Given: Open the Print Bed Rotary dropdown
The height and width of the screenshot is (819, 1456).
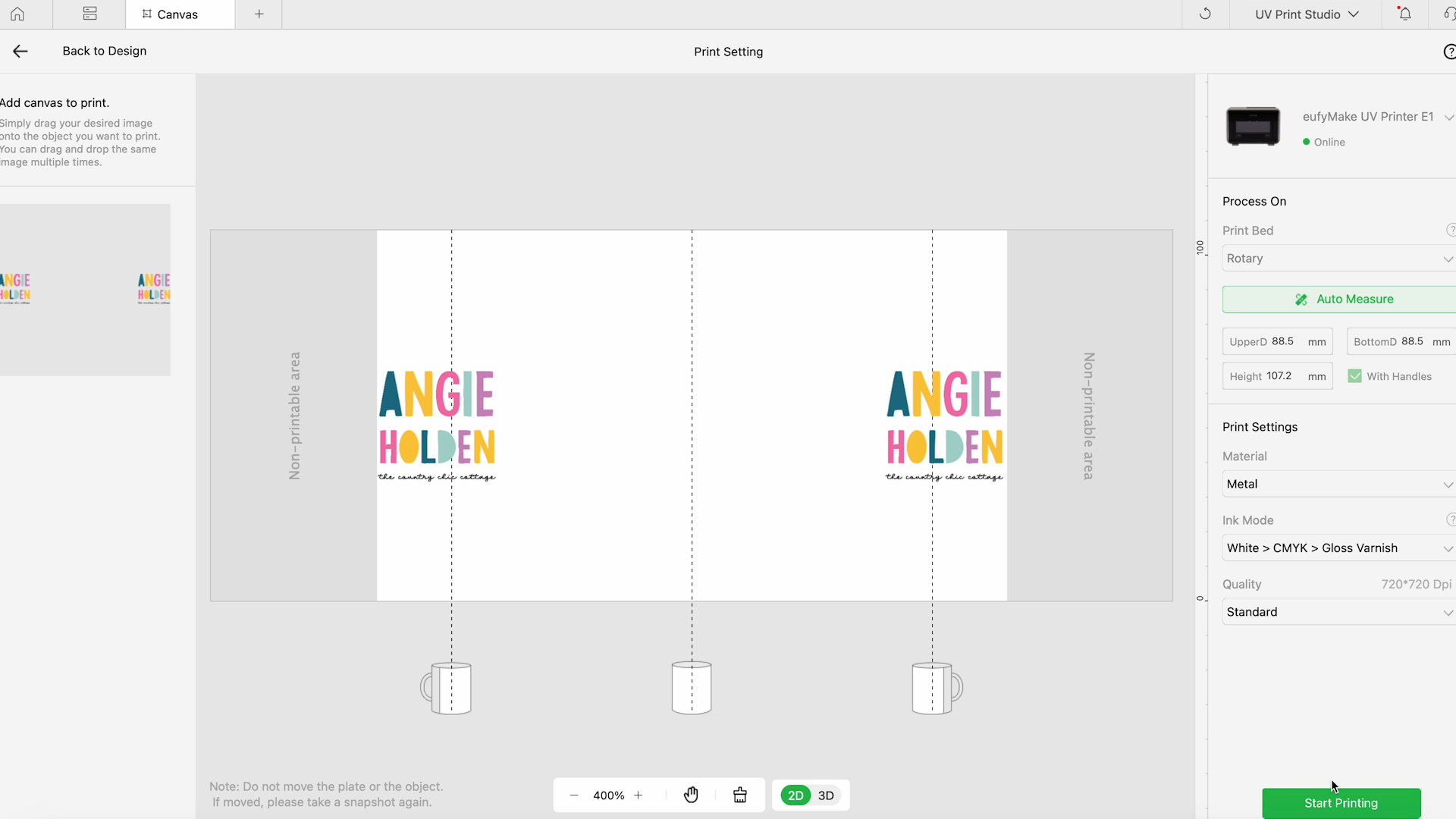Looking at the screenshot, I should pyautogui.click(x=1338, y=259).
